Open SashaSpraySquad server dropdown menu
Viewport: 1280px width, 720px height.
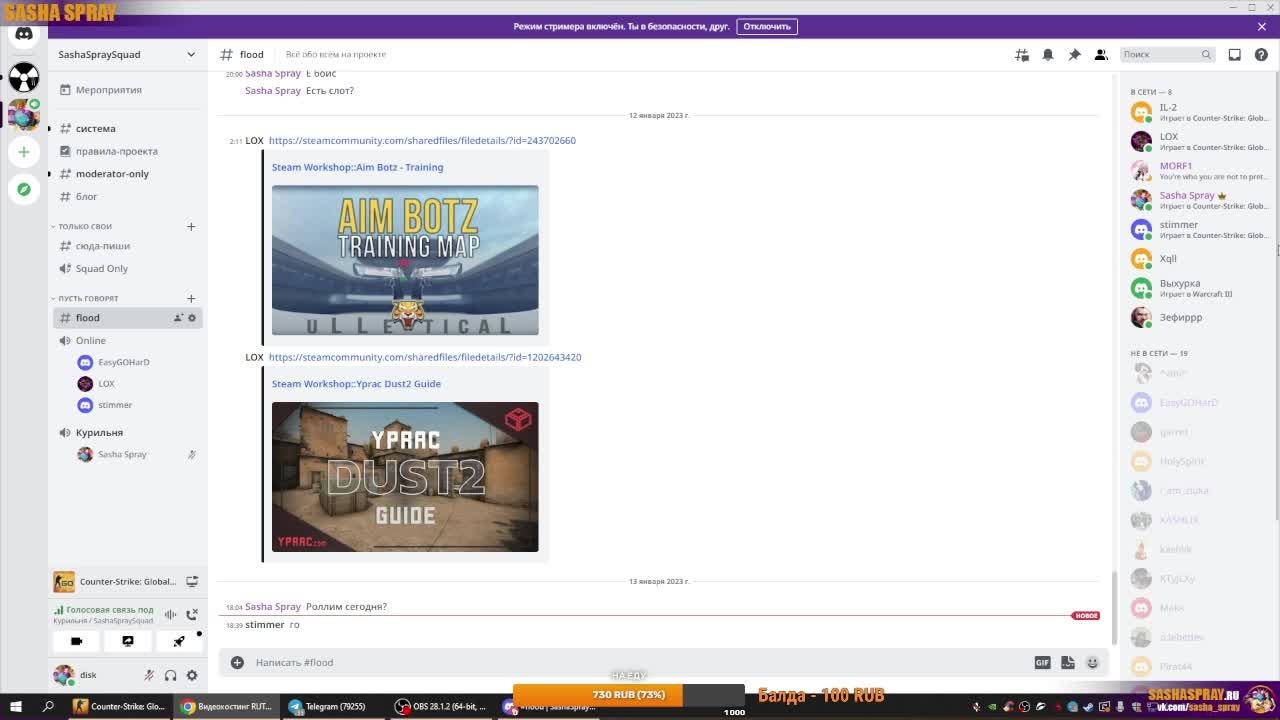[x=191, y=54]
